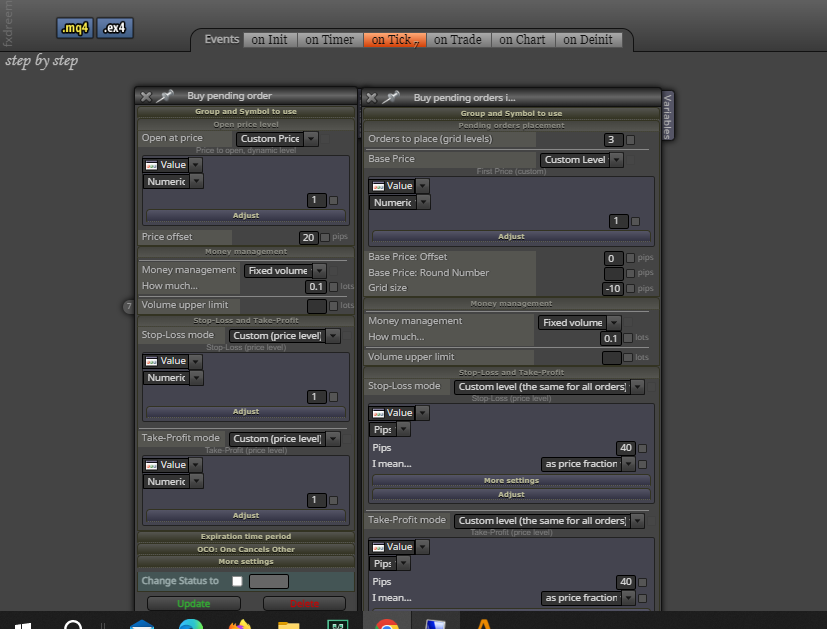Image resolution: width=828 pixels, height=632 pixels.
Task: Open File Explorer from the taskbar
Action: pyautogui.click(x=289, y=626)
